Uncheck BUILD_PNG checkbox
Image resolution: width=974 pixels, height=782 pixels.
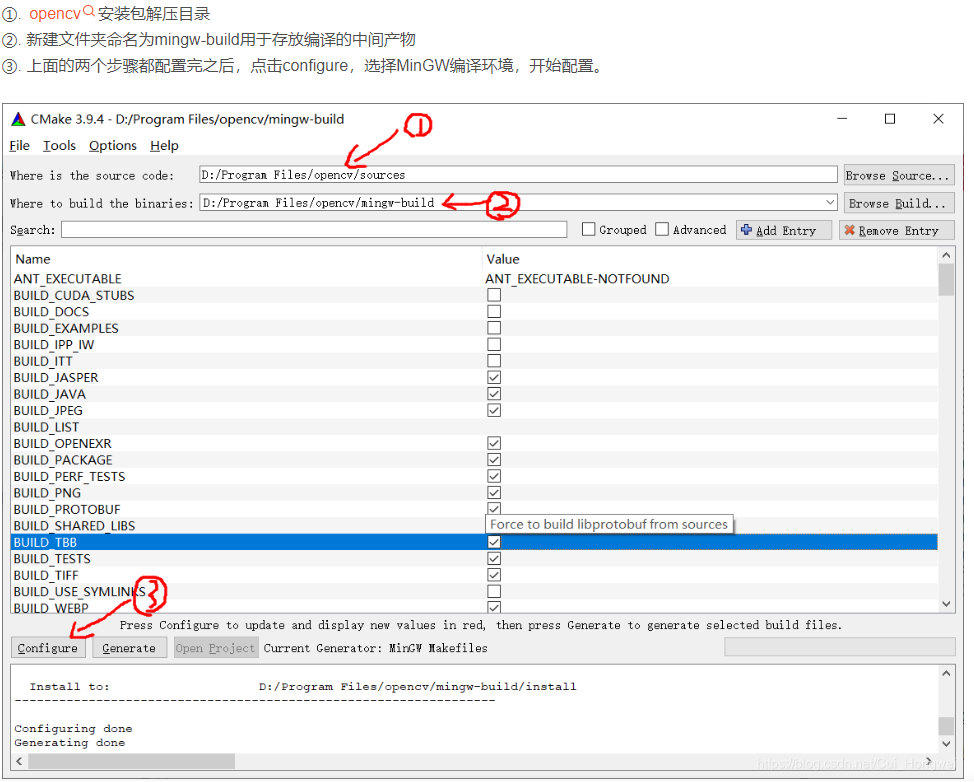coord(494,493)
